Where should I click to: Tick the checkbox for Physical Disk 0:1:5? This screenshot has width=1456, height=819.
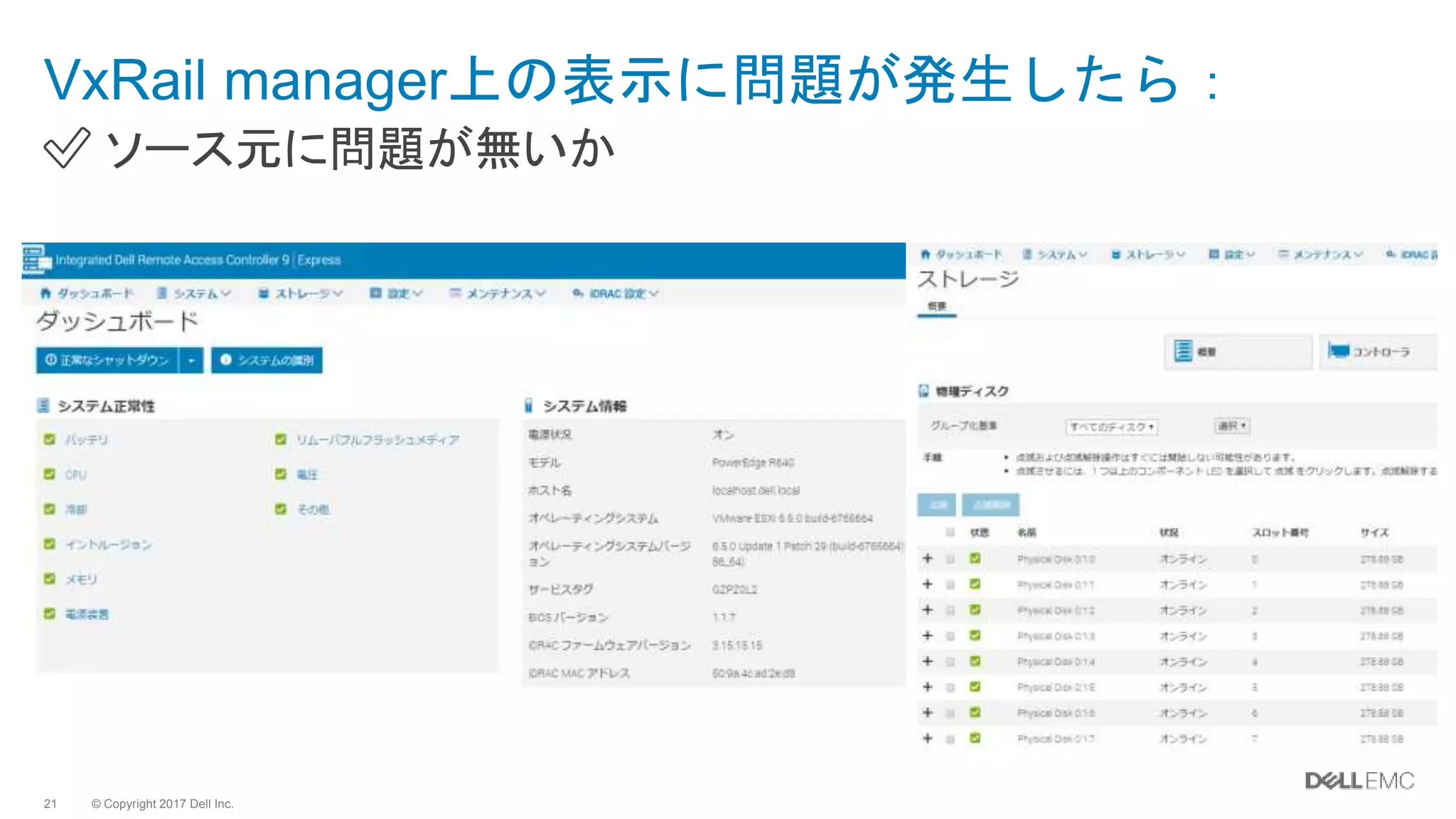point(951,687)
